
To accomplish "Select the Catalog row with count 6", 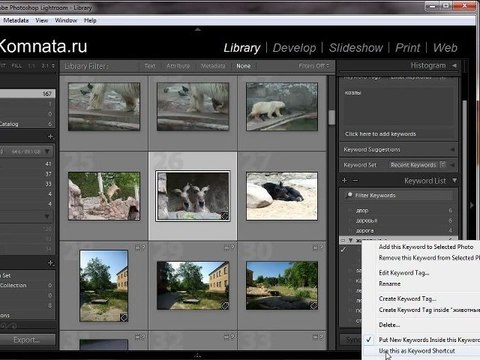I will [x=27, y=124].
